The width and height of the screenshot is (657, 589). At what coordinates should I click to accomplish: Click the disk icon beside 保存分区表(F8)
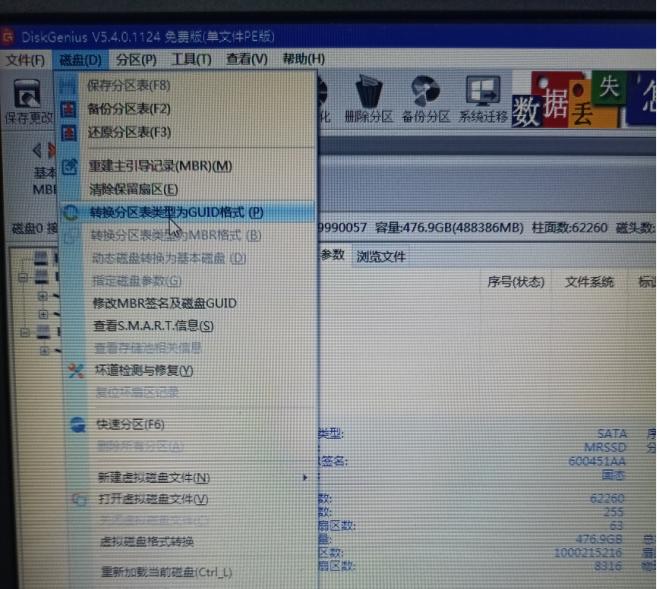click(x=67, y=86)
